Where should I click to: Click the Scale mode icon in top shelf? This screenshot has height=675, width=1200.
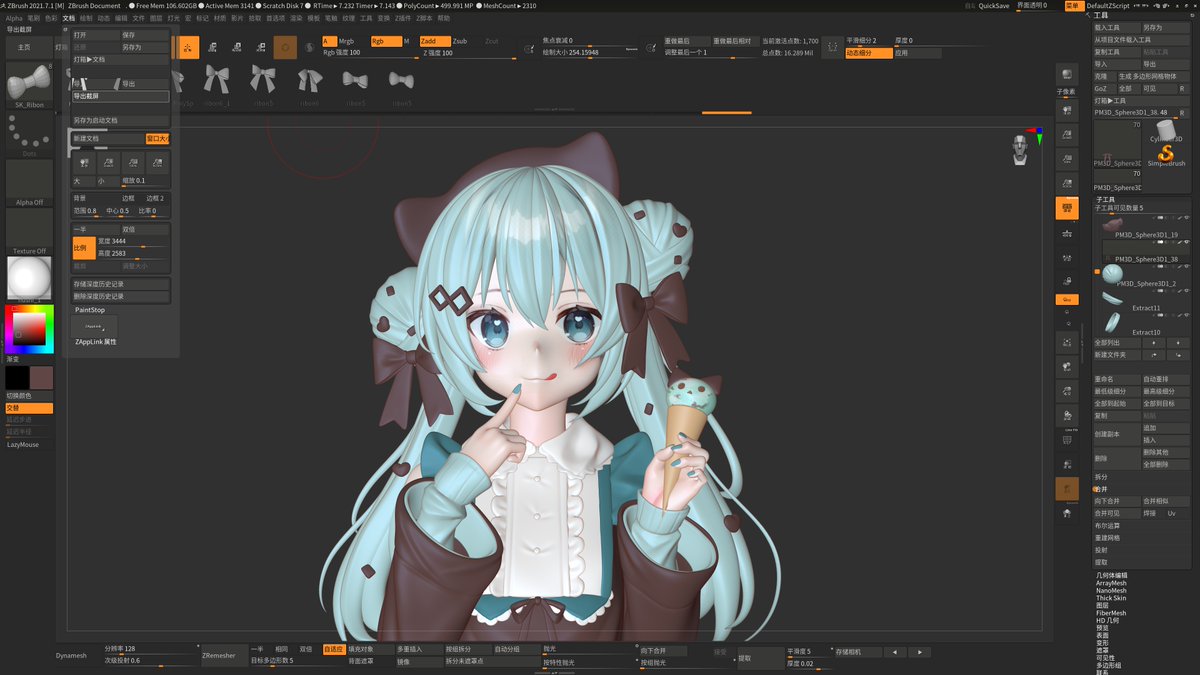238,47
